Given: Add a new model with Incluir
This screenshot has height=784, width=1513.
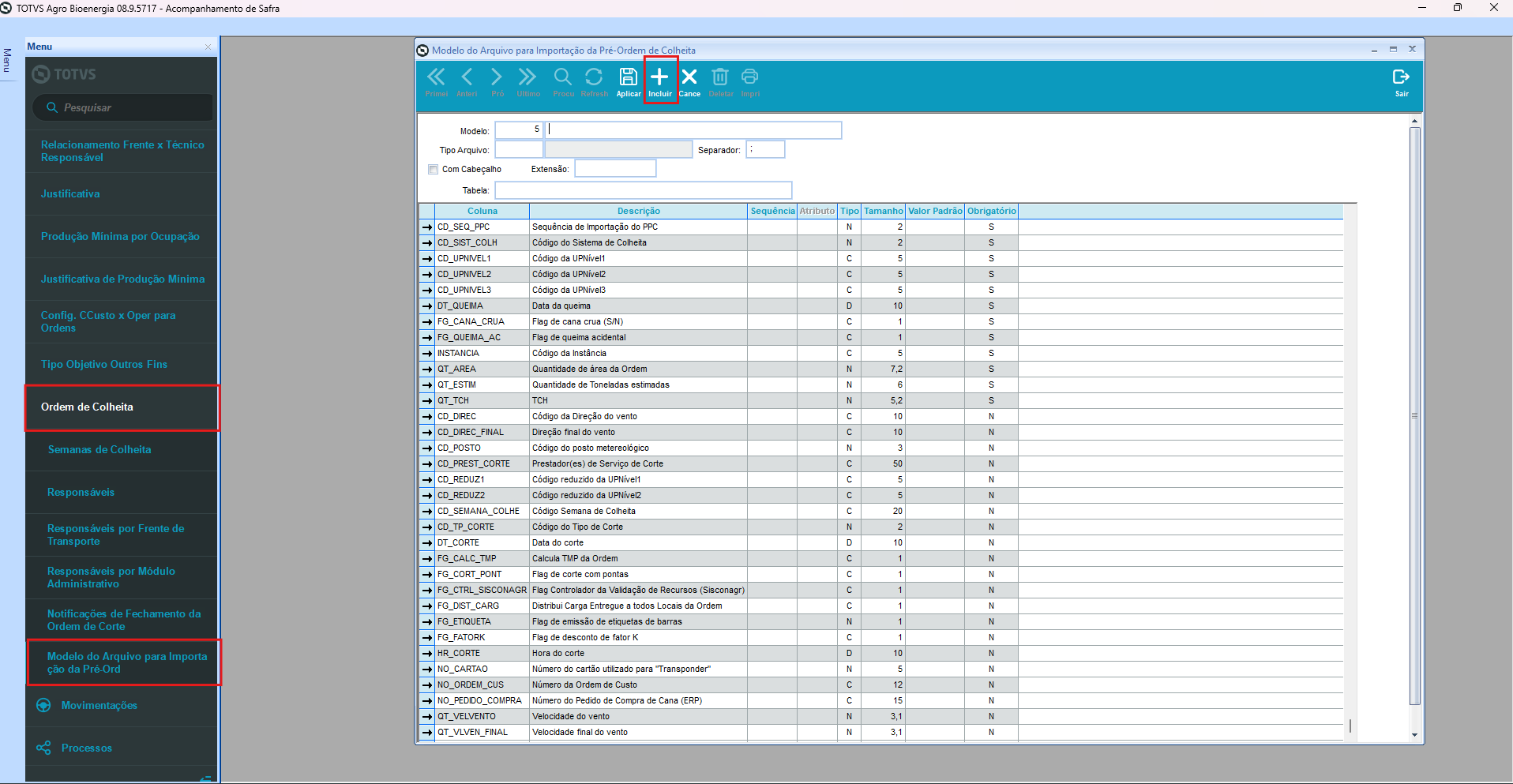Looking at the screenshot, I should tap(660, 81).
